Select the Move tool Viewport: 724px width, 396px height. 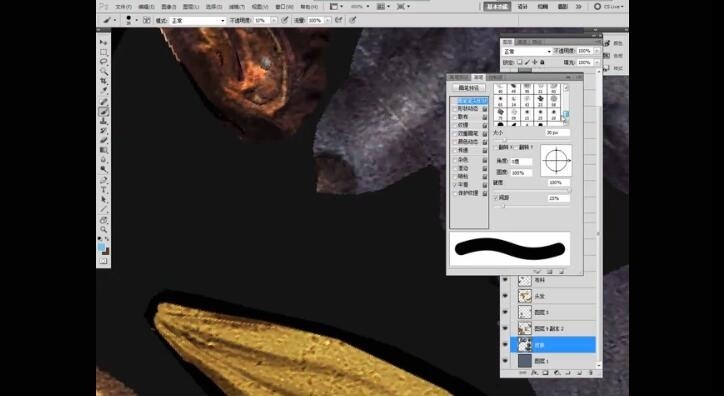click(x=104, y=42)
